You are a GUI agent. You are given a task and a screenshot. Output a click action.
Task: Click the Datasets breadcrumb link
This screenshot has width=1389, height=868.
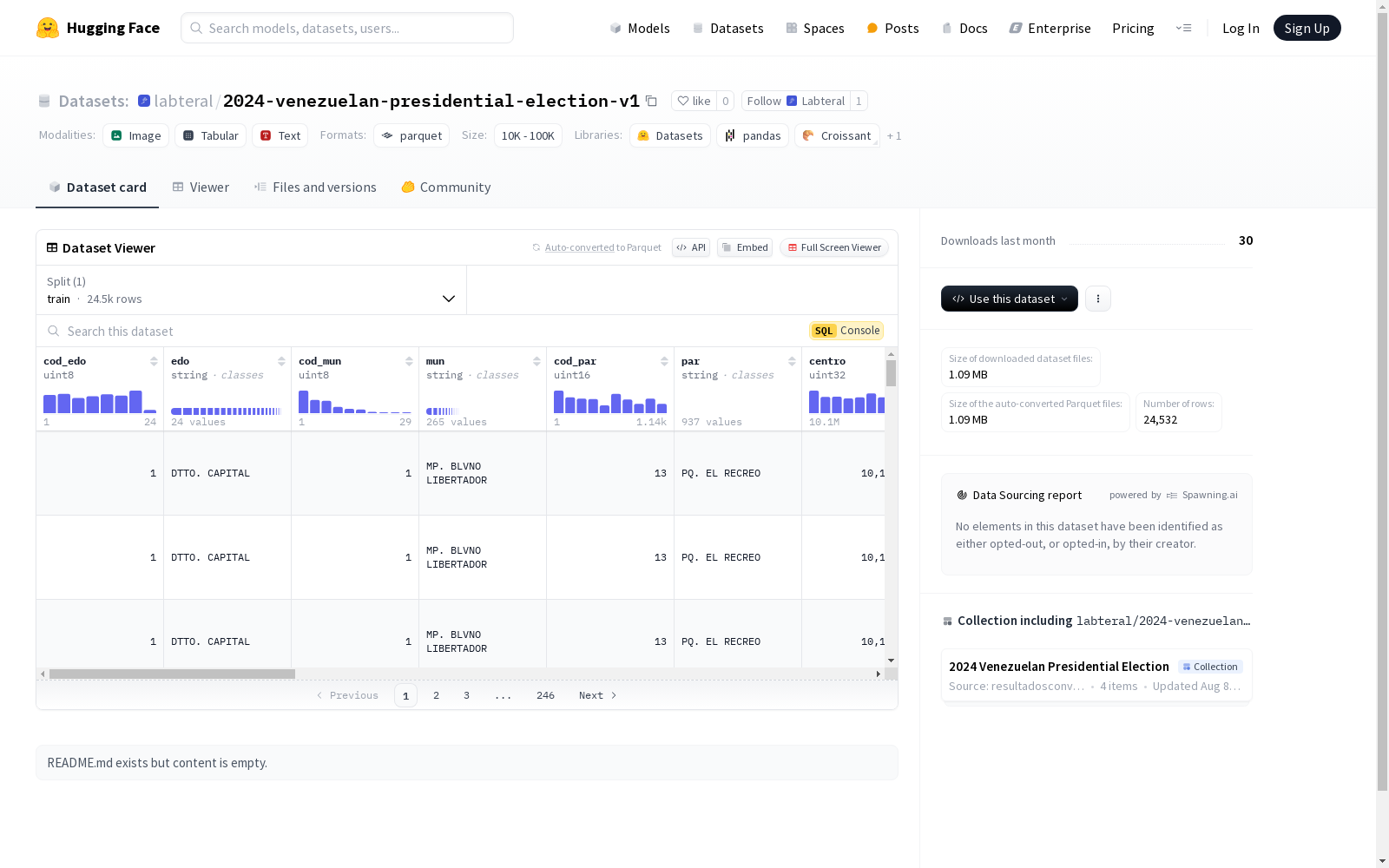(x=94, y=101)
